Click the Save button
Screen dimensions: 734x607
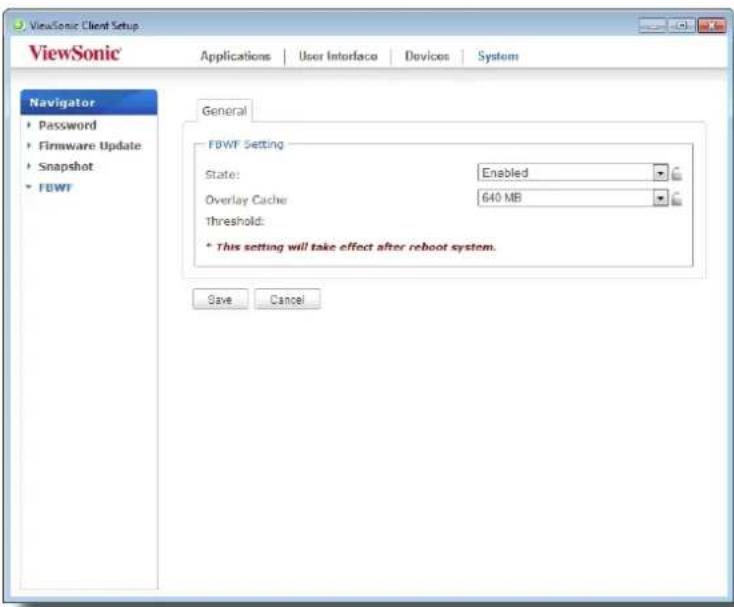point(220,299)
